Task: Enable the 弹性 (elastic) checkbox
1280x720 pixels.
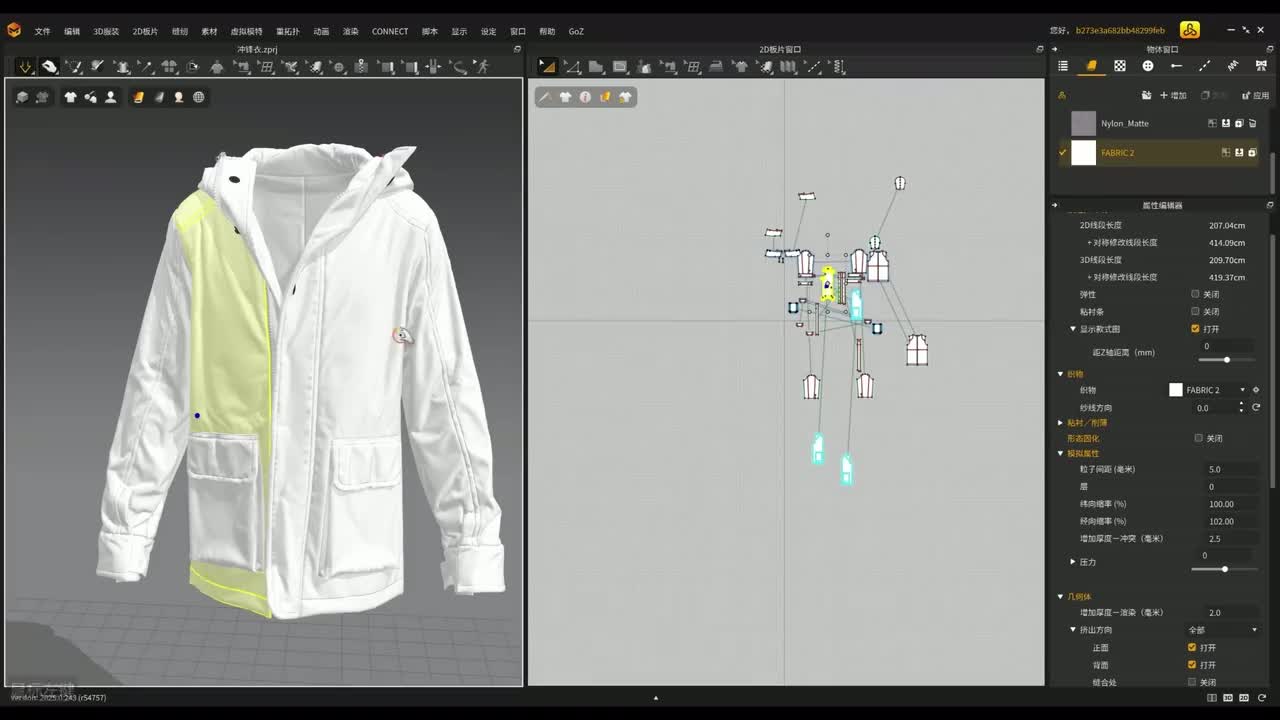Action: (1195, 294)
